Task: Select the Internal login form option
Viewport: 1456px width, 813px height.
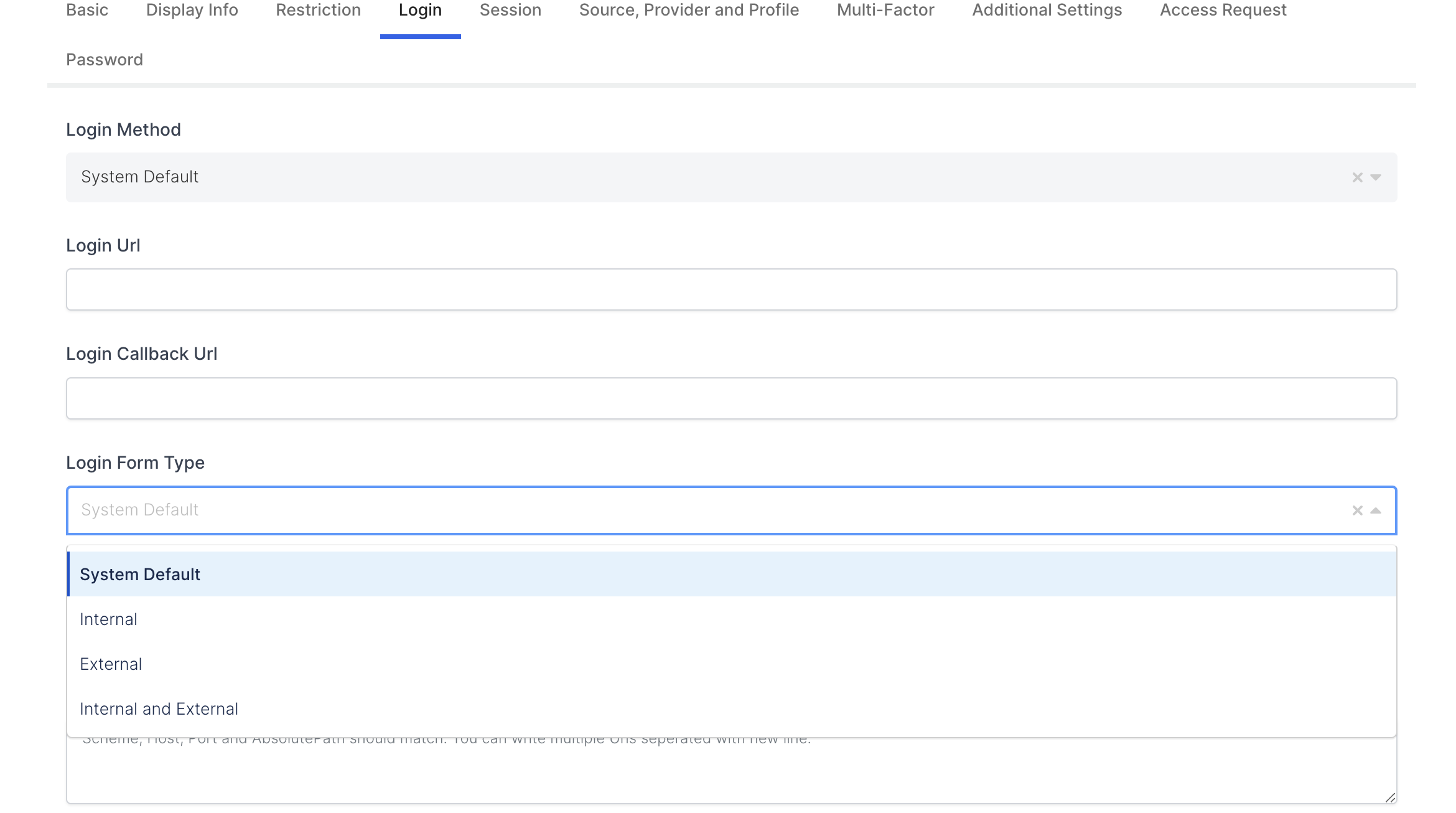Action: [108, 619]
